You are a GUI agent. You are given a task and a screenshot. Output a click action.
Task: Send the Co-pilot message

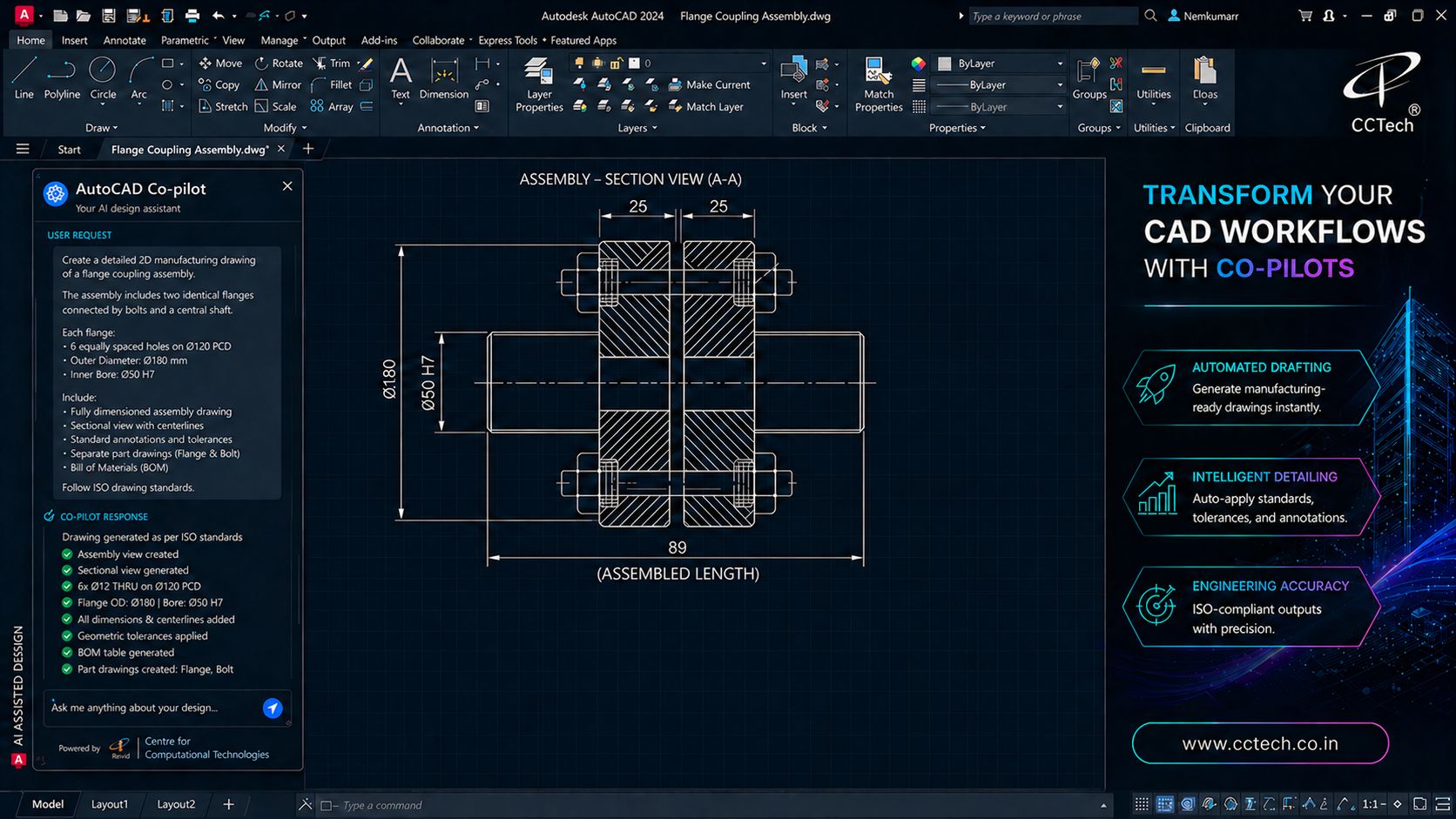pyautogui.click(x=273, y=708)
